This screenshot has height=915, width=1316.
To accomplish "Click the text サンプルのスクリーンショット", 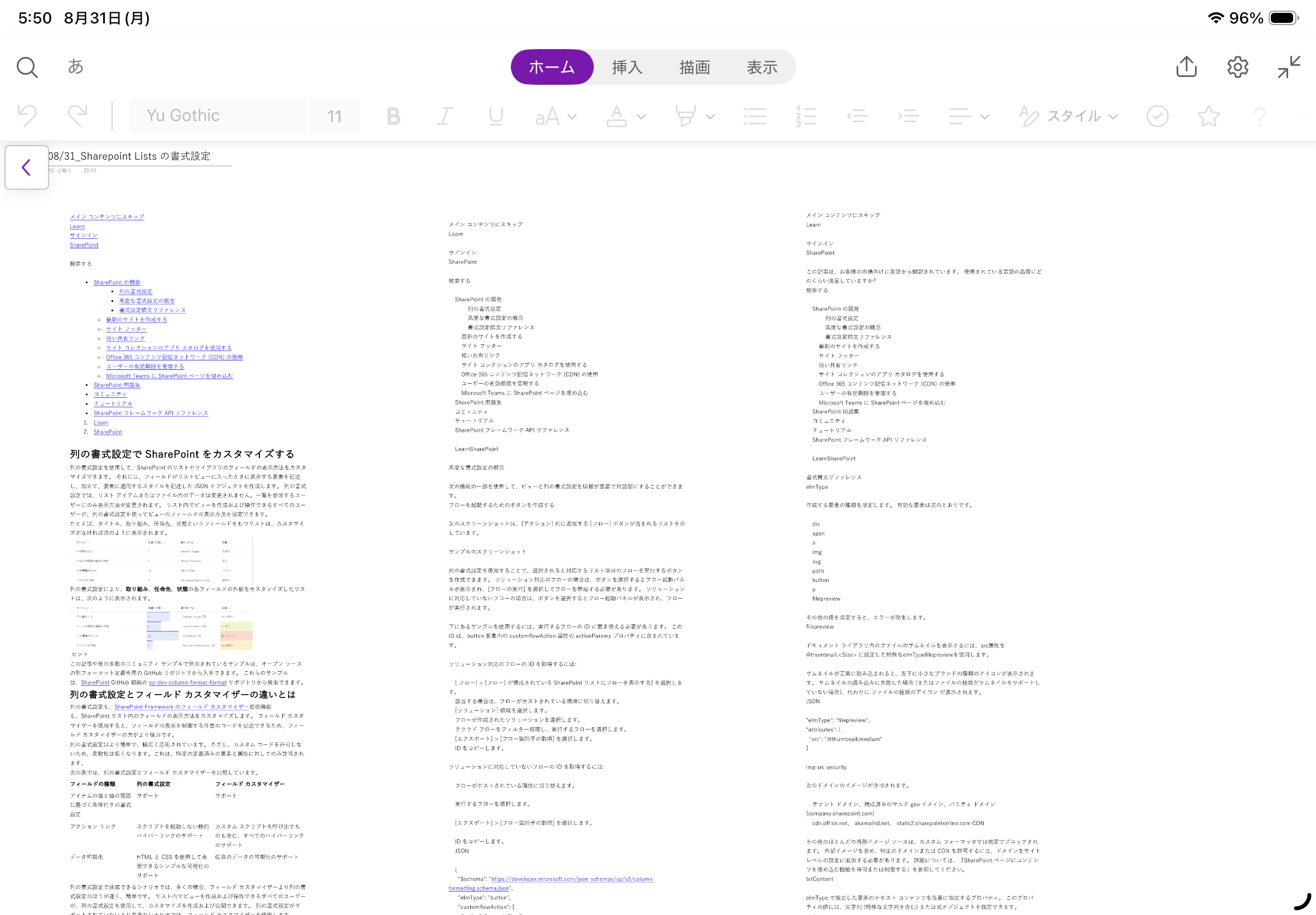I will pos(487,552).
